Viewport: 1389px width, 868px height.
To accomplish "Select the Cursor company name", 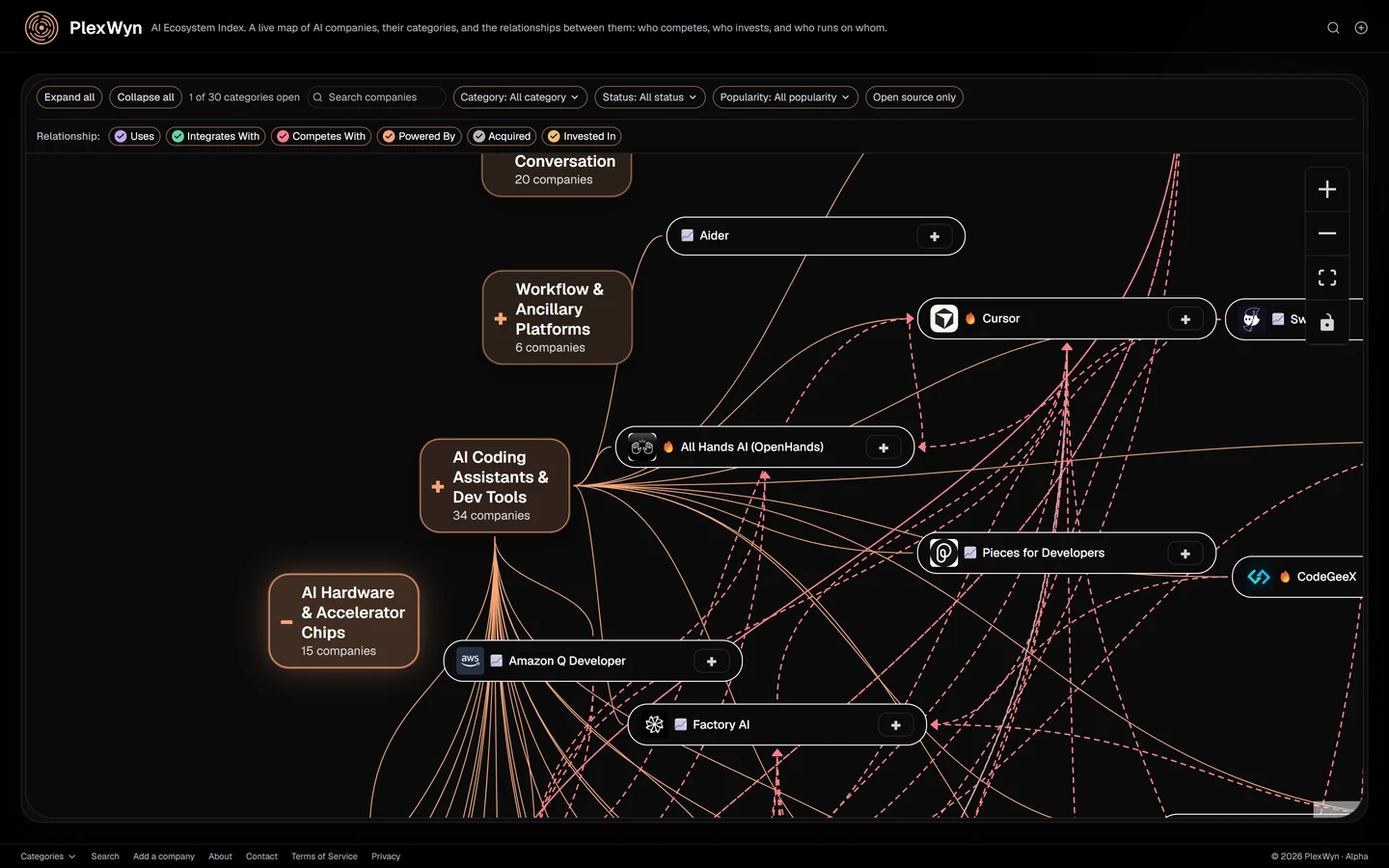I will (1001, 318).
